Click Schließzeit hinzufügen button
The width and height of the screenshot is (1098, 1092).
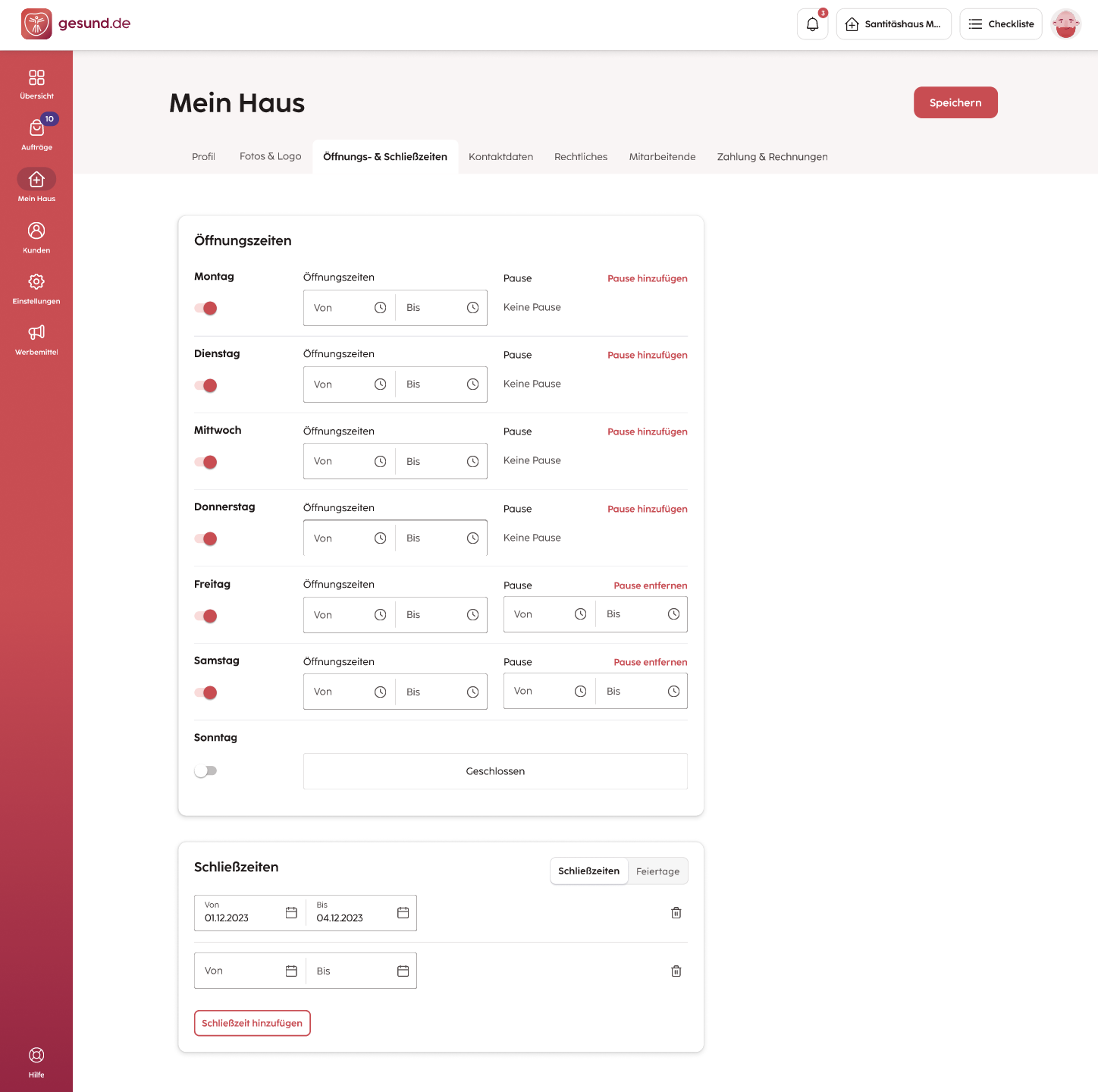252,1023
